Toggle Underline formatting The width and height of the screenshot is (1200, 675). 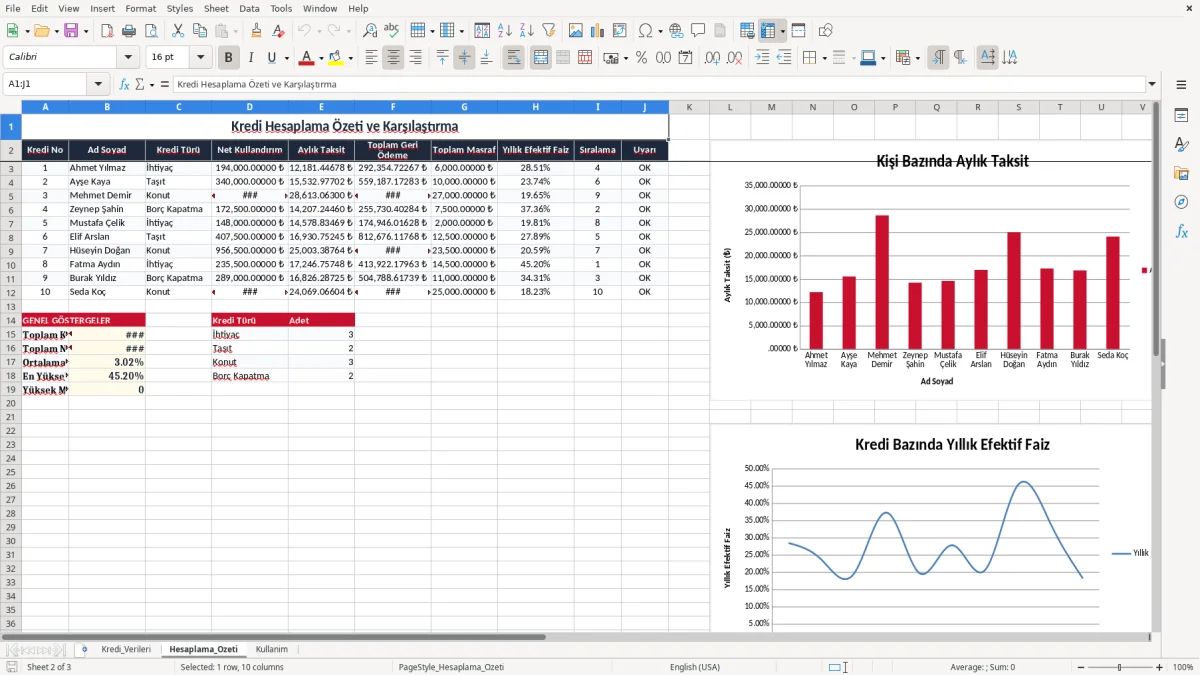pos(271,58)
